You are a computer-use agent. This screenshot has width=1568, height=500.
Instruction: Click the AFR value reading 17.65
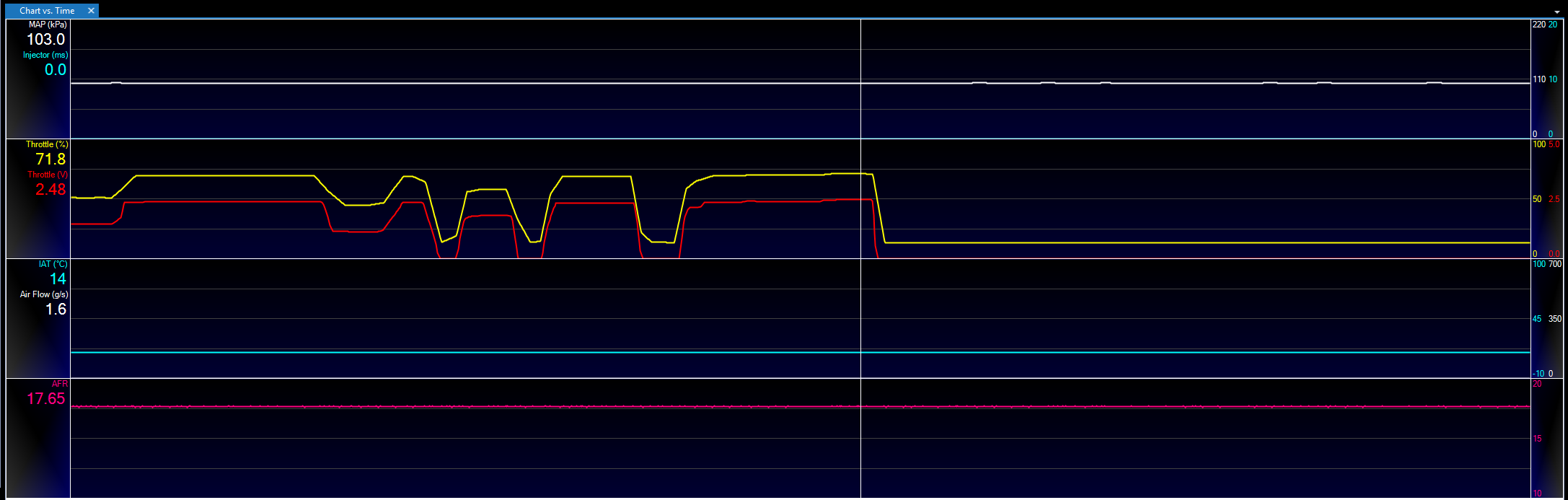pos(45,399)
